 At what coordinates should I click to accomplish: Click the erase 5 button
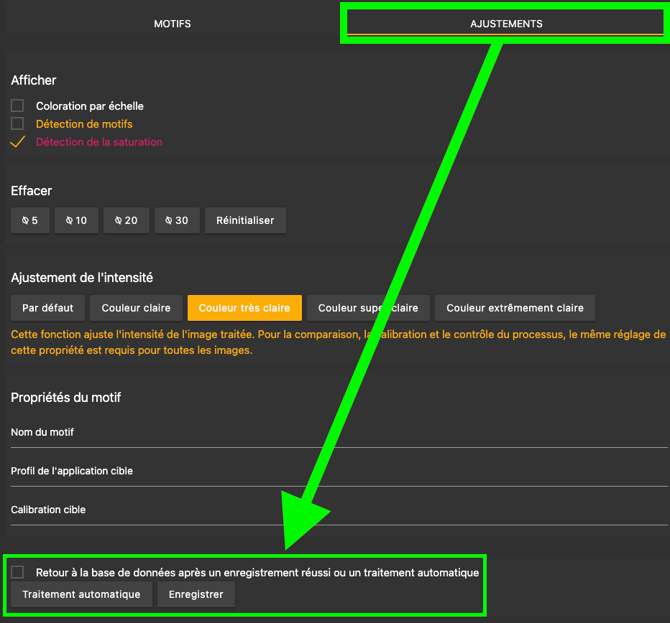[29, 221]
